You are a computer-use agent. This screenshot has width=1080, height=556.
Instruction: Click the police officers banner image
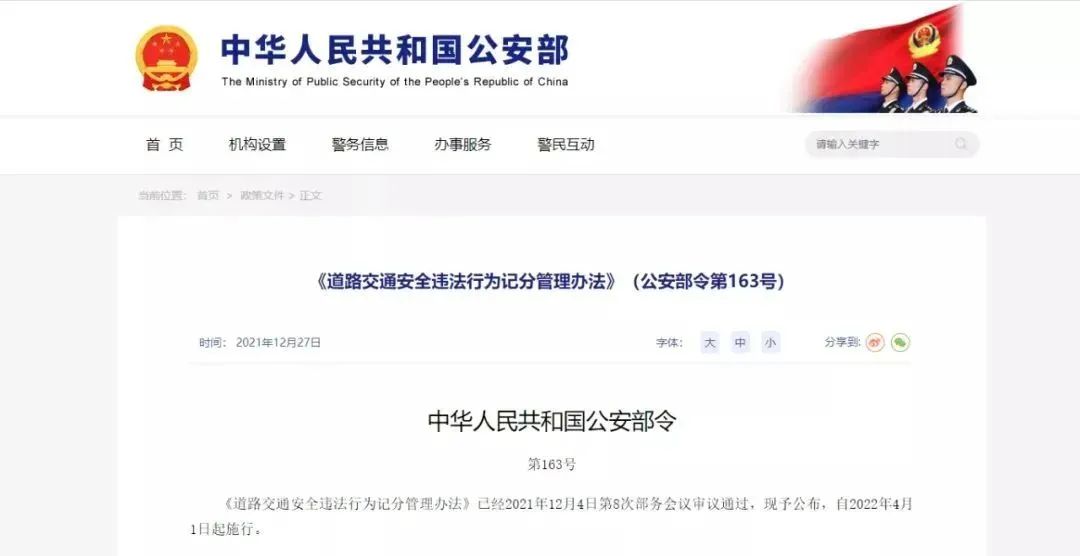coord(887,59)
